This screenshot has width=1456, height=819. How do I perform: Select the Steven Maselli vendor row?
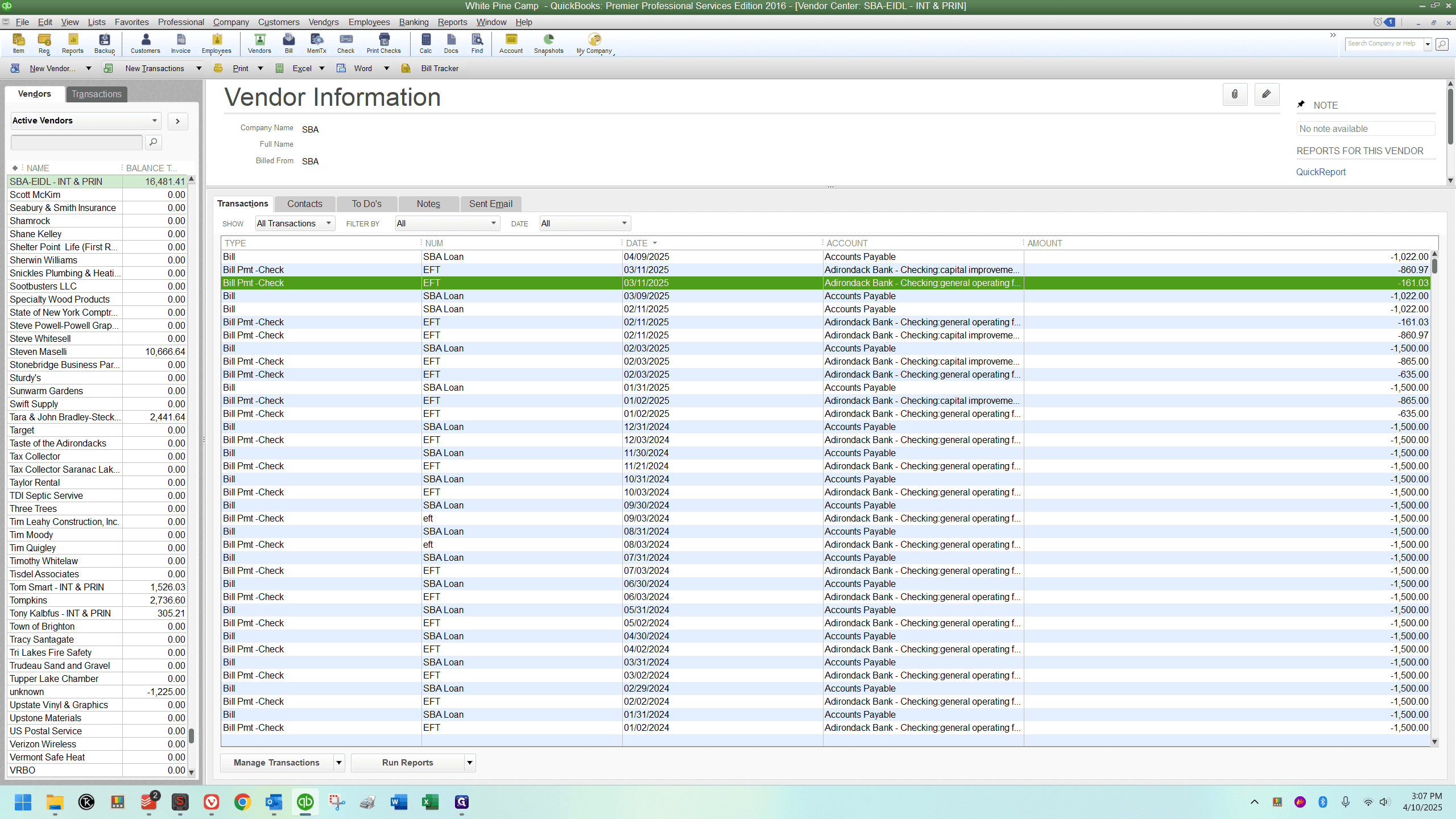[97, 351]
